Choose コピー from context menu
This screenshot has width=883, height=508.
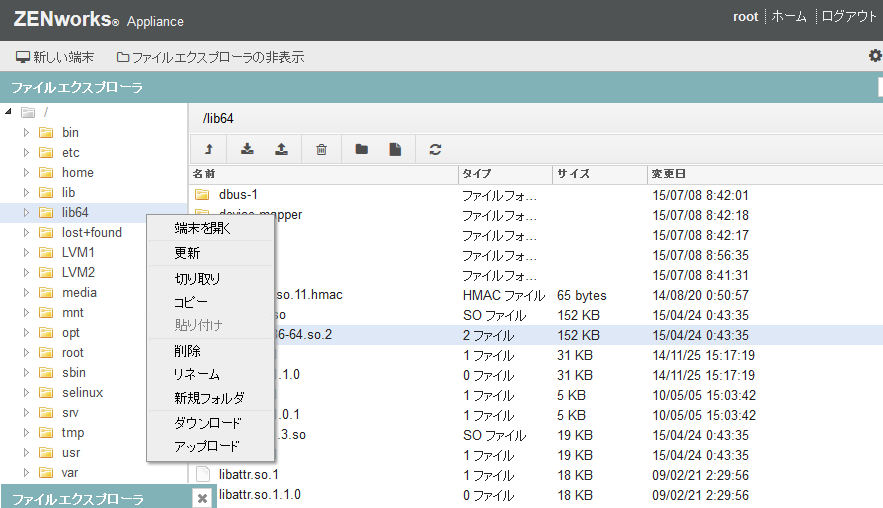[x=210, y=302]
